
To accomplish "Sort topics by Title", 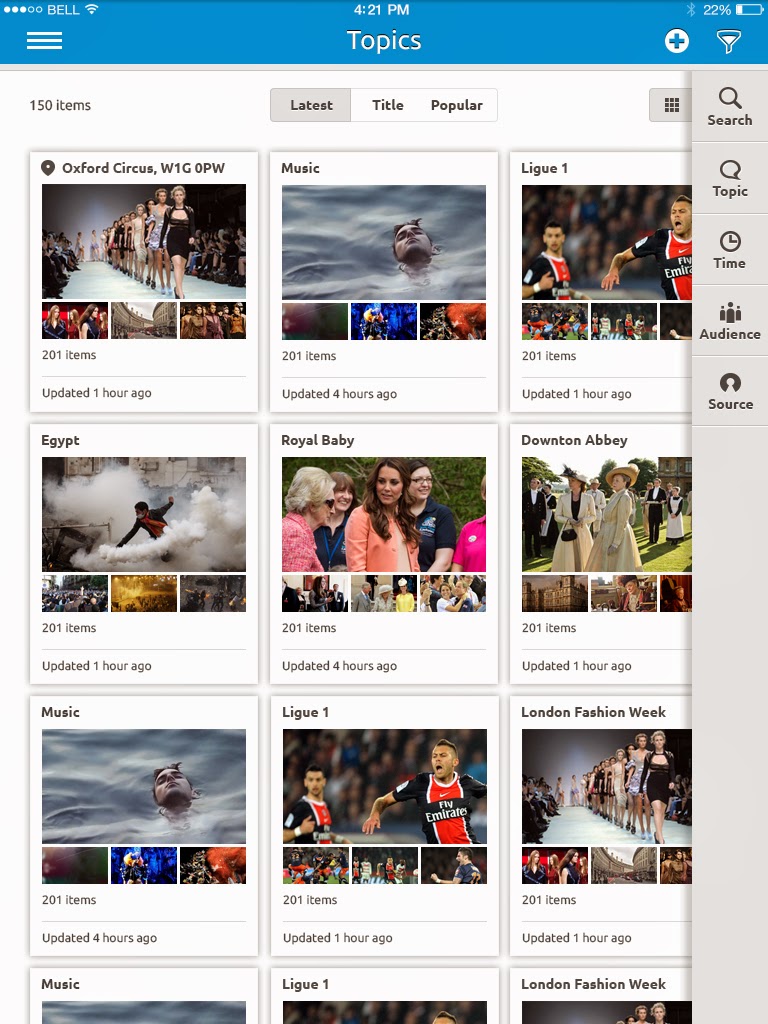I will [387, 105].
